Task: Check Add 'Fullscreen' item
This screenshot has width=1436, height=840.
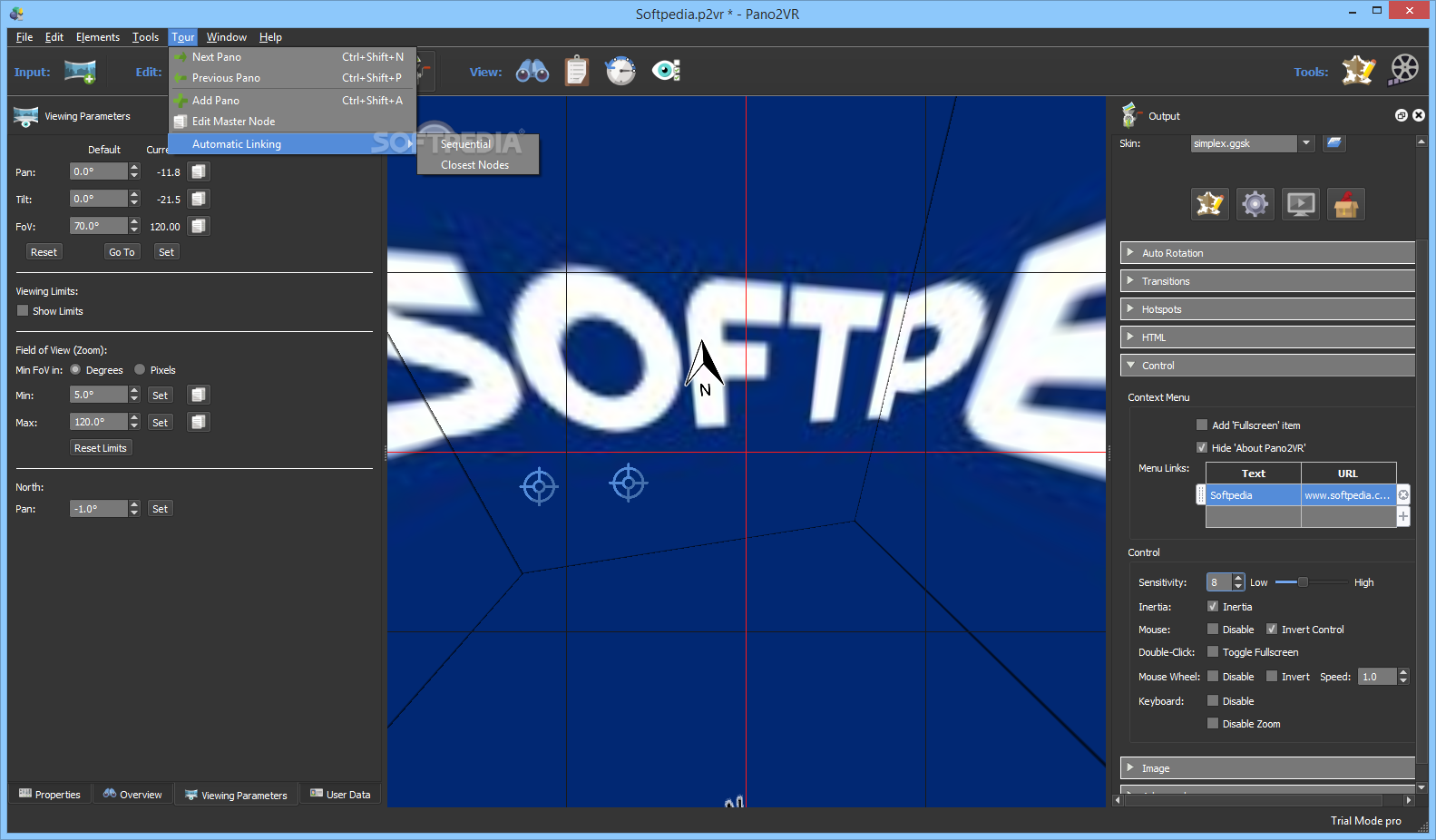Action: (x=1202, y=425)
